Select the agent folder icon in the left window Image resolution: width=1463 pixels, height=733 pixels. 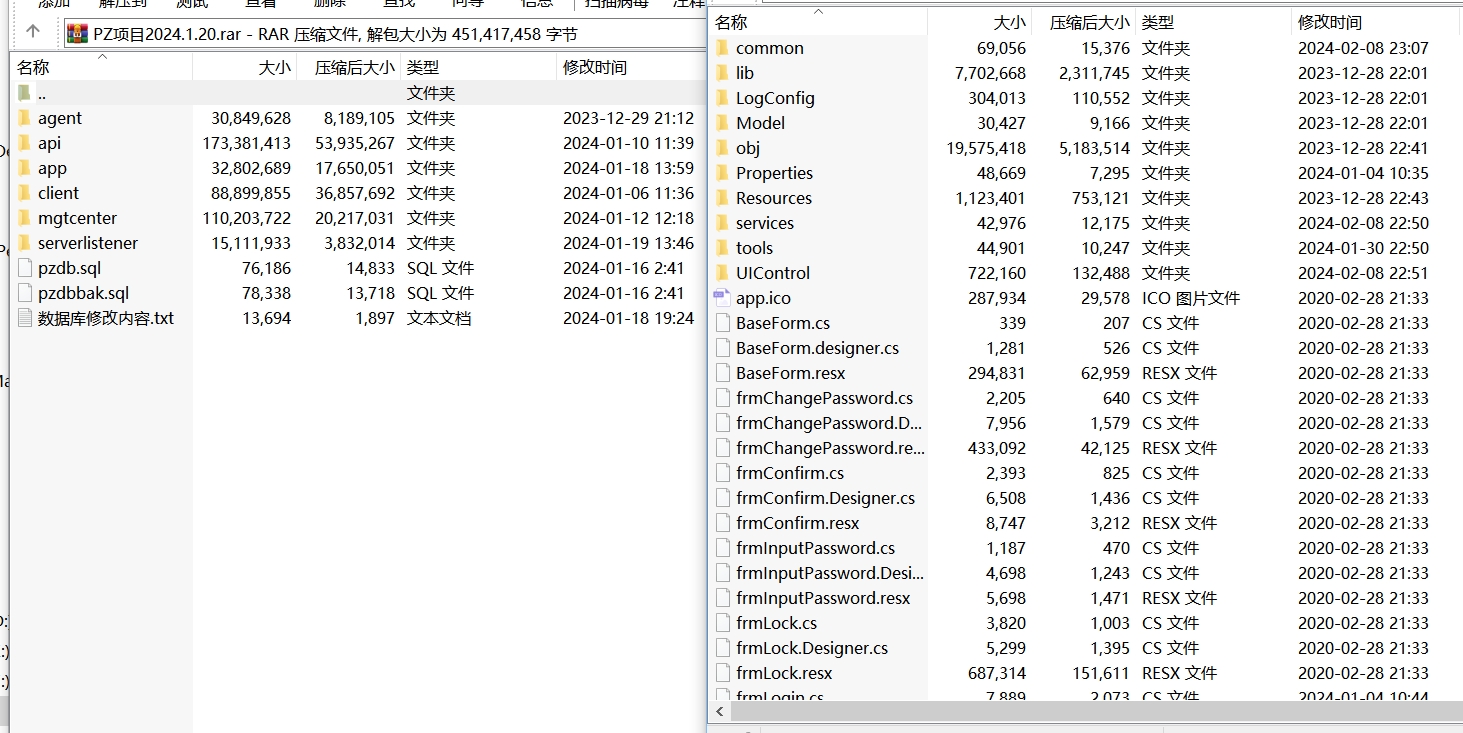tap(25, 118)
